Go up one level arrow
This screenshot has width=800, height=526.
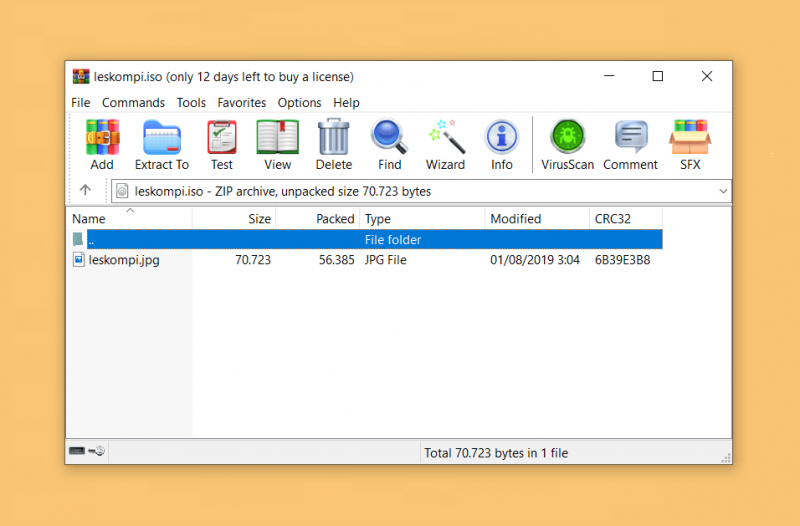tap(85, 190)
